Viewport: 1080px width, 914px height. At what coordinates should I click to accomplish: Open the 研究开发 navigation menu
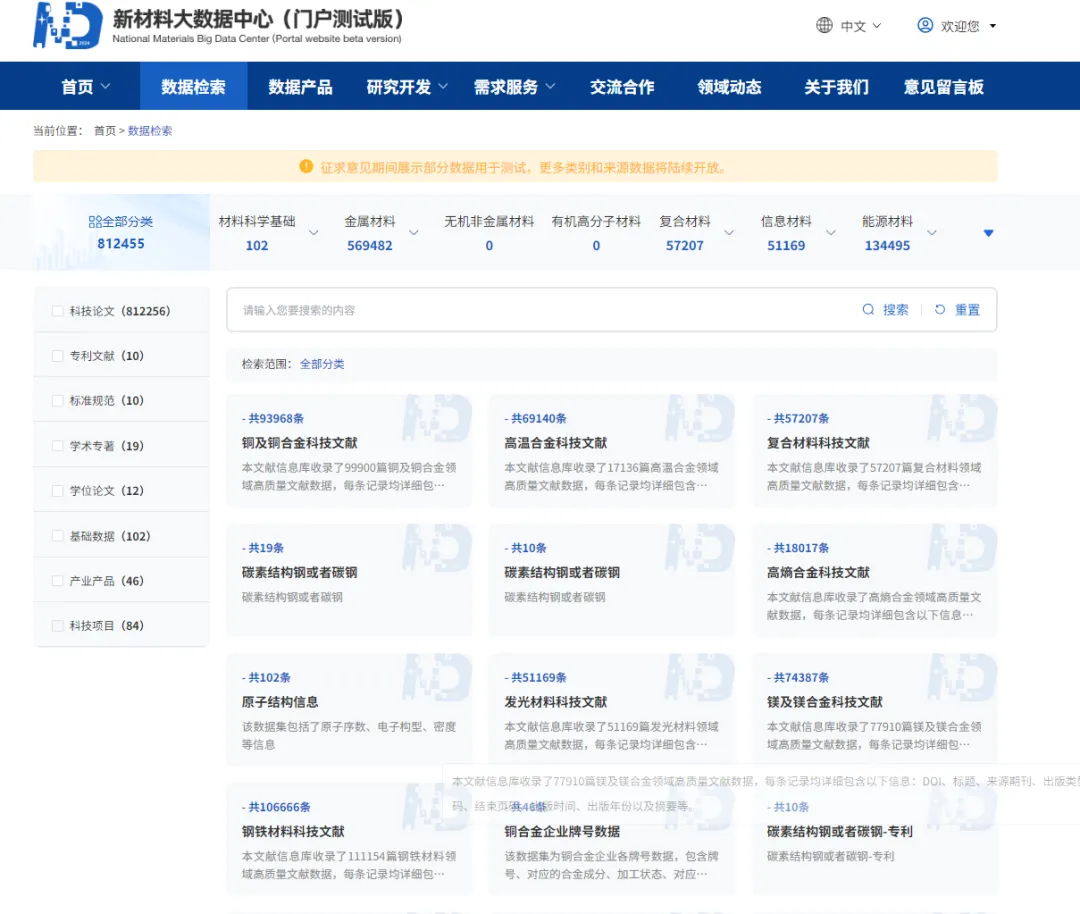coord(407,87)
